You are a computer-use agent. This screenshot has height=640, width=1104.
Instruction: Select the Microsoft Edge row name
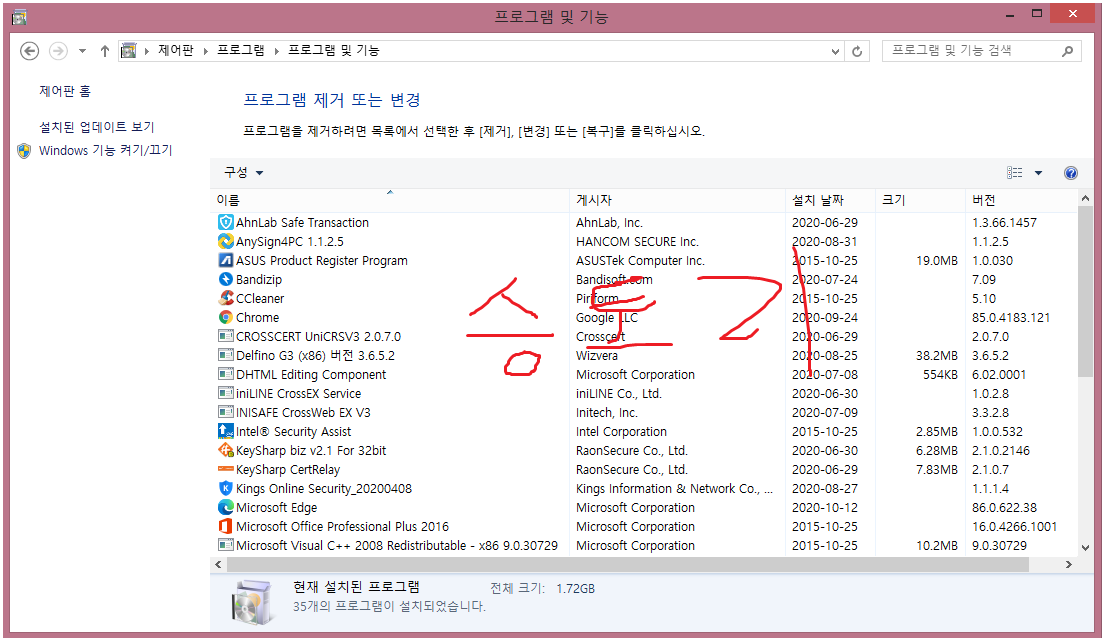pos(276,508)
